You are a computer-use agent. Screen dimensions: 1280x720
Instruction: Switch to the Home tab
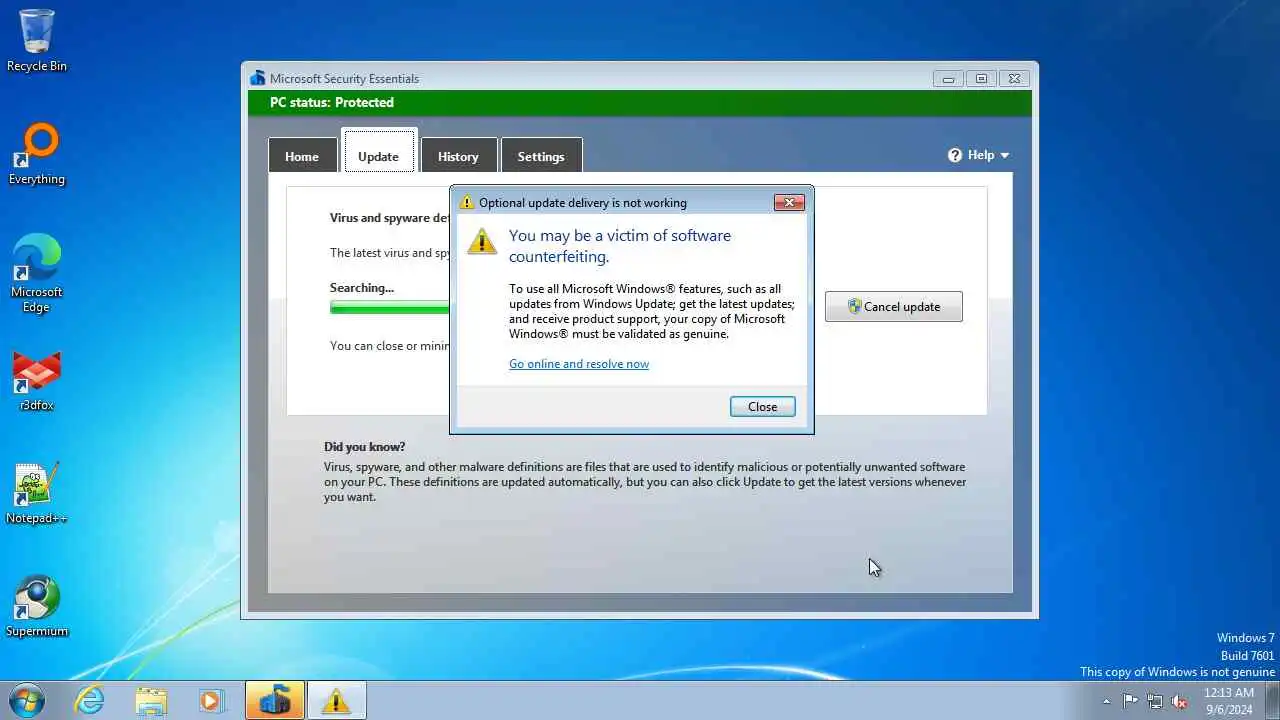pyautogui.click(x=301, y=156)
